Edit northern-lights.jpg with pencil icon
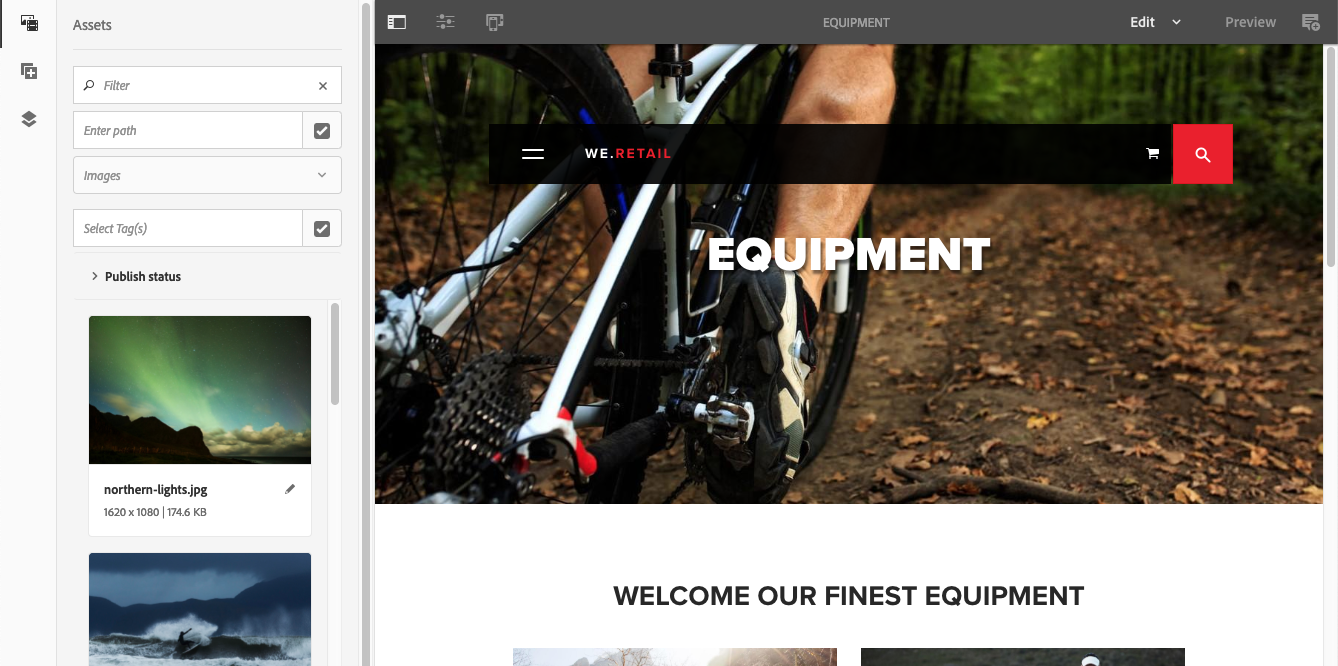Image resolution: width=1338 pixels, height=666 pixels. coord(290,489)
